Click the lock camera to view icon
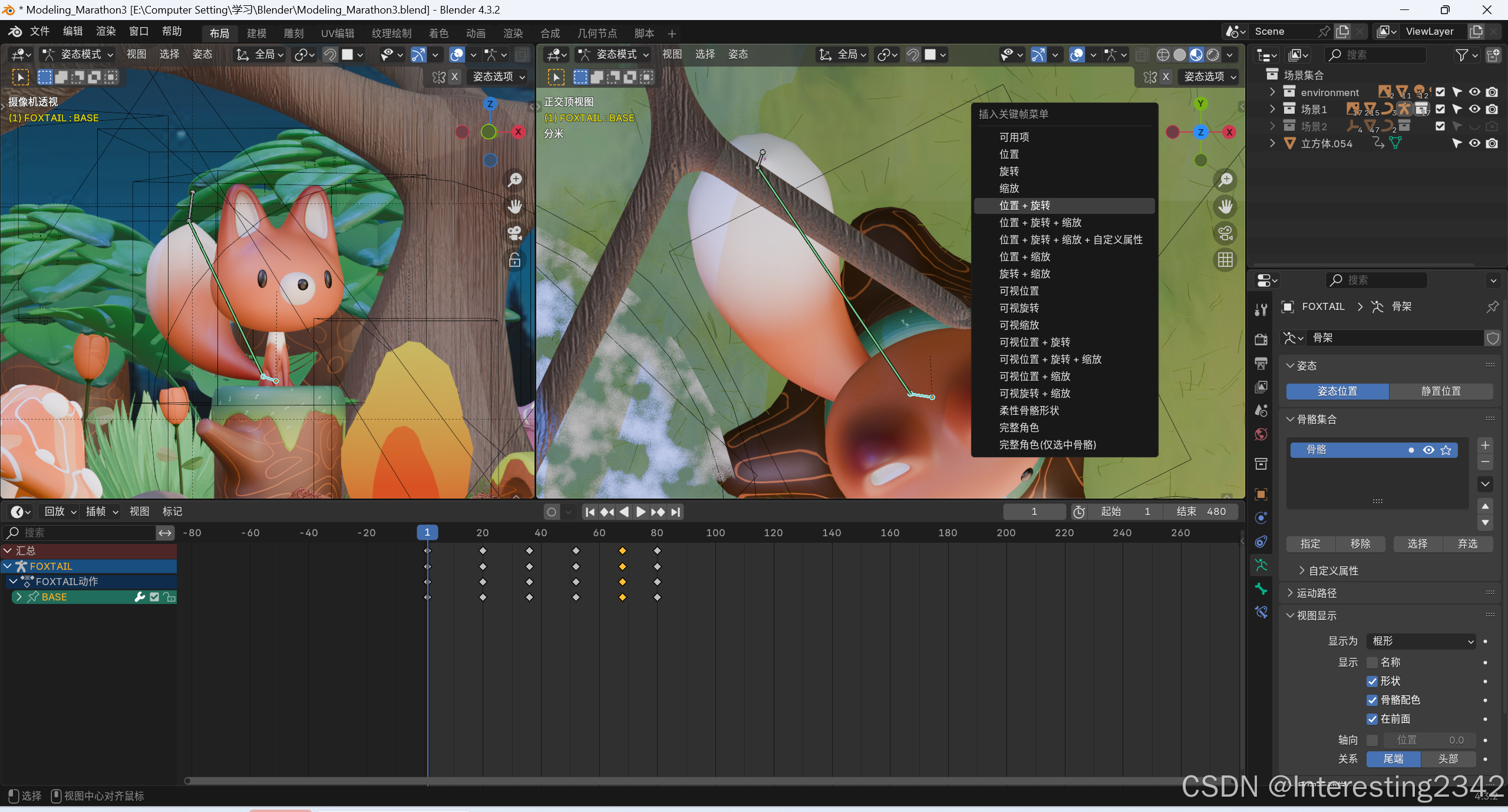Screen dimensions: 1508x812 [515, 260]
